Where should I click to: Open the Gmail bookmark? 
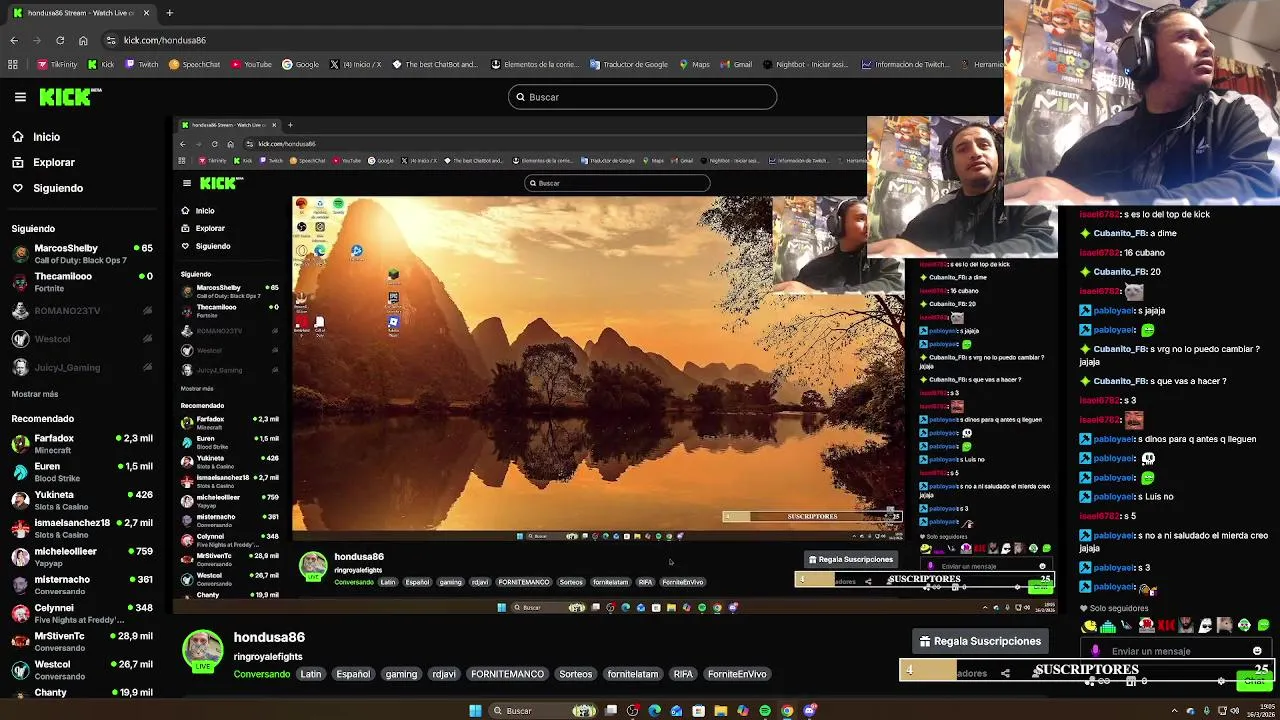click(736, 64)
